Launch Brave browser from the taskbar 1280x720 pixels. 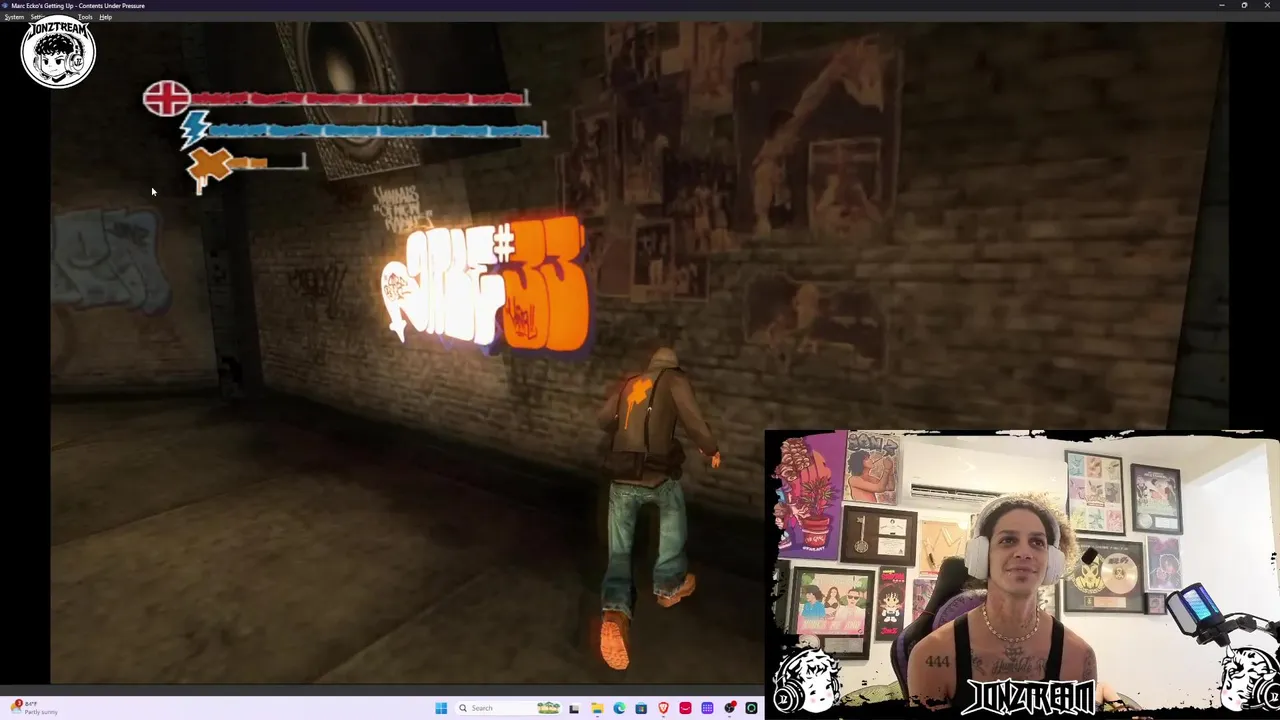(663, 708)
